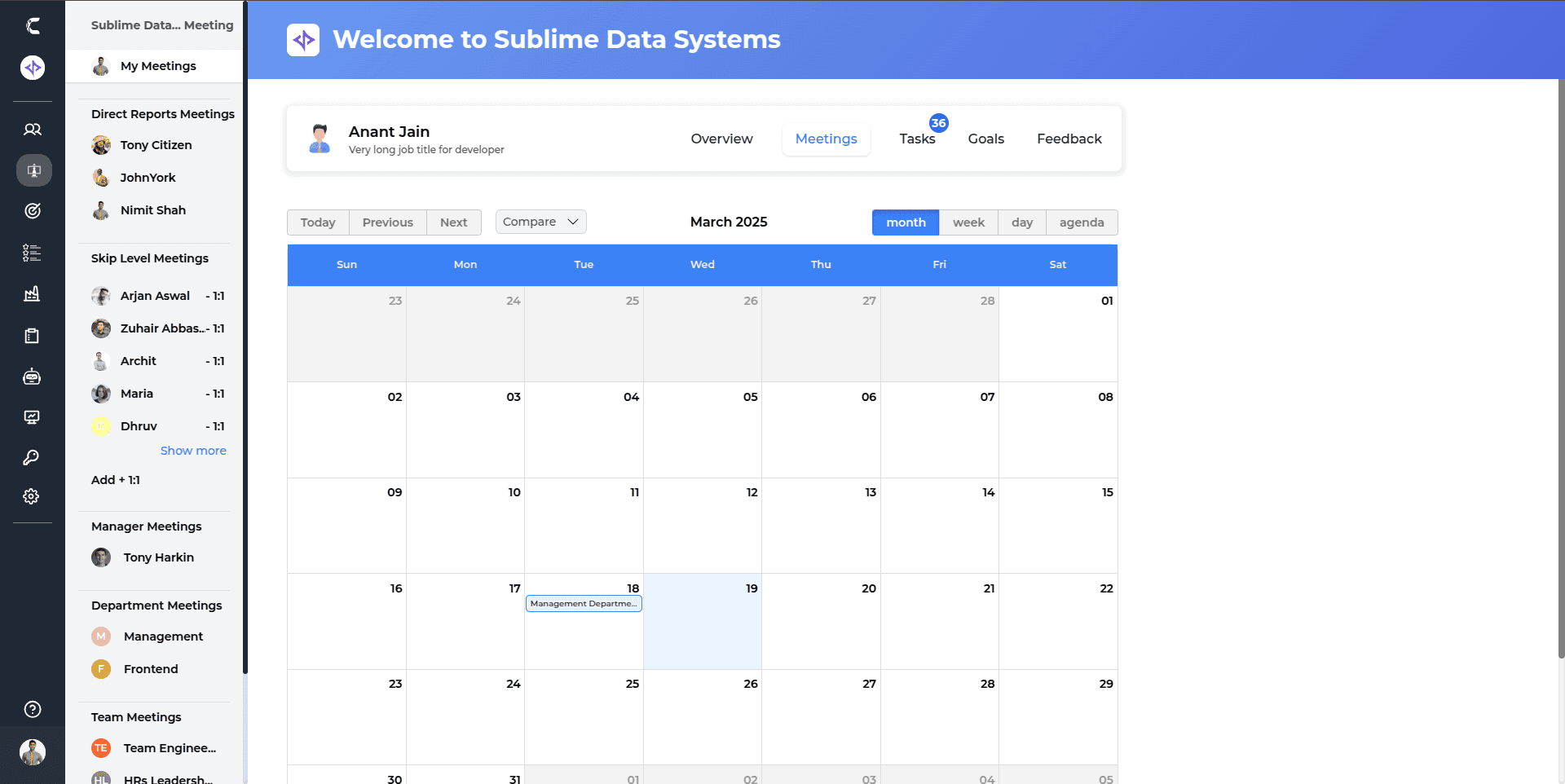Screen dimensions: 1565x784
Task: Click the Sublime Data... Meeting sidebar title
Action: (162, 25)
